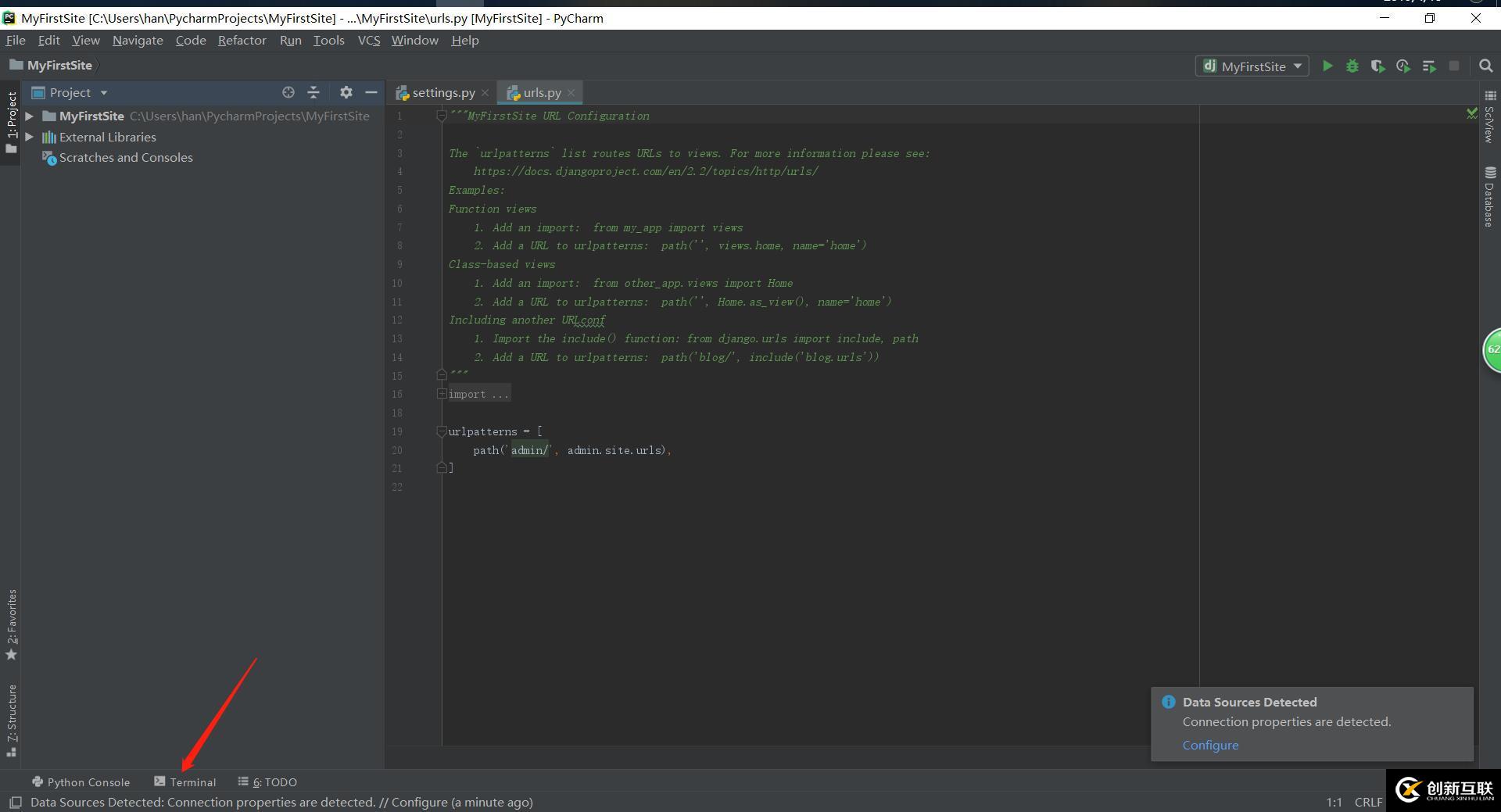Run the MyFirstSite configuration

pyautogui.click(x=1327, y=66)
